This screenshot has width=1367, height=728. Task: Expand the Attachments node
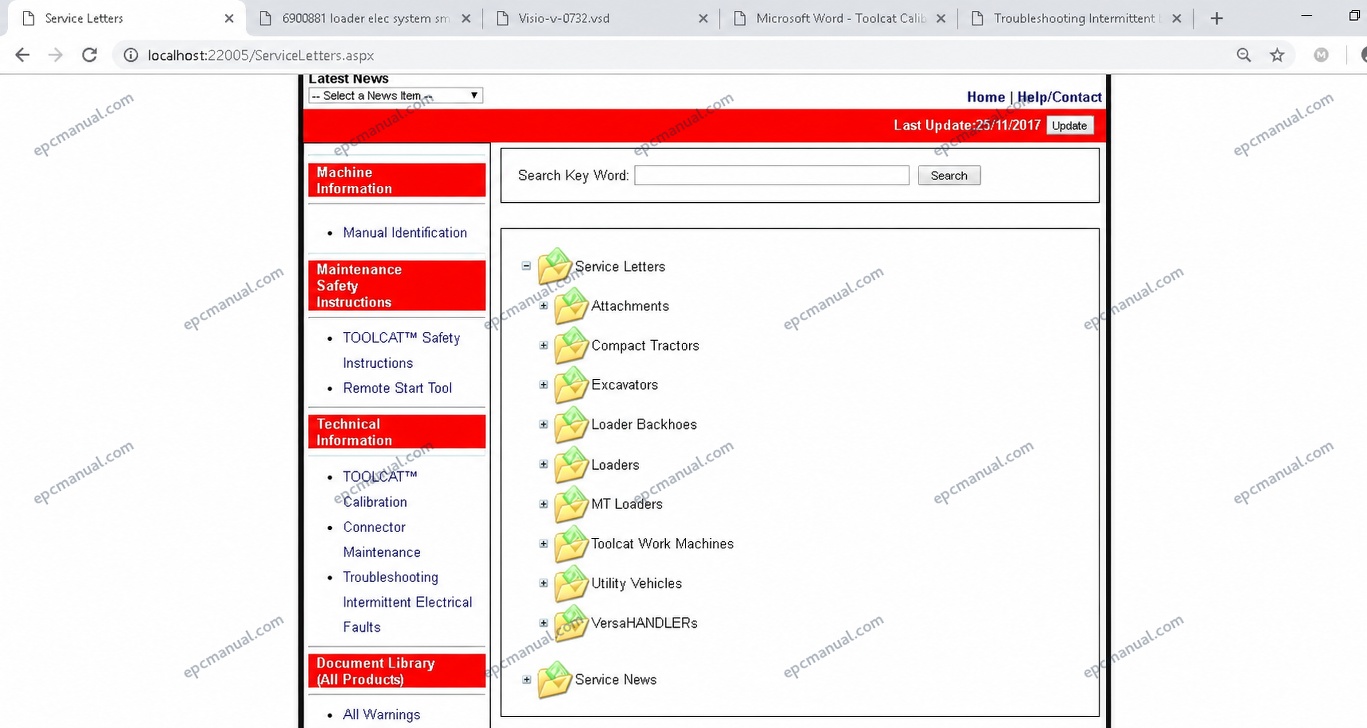coord(544,306)
